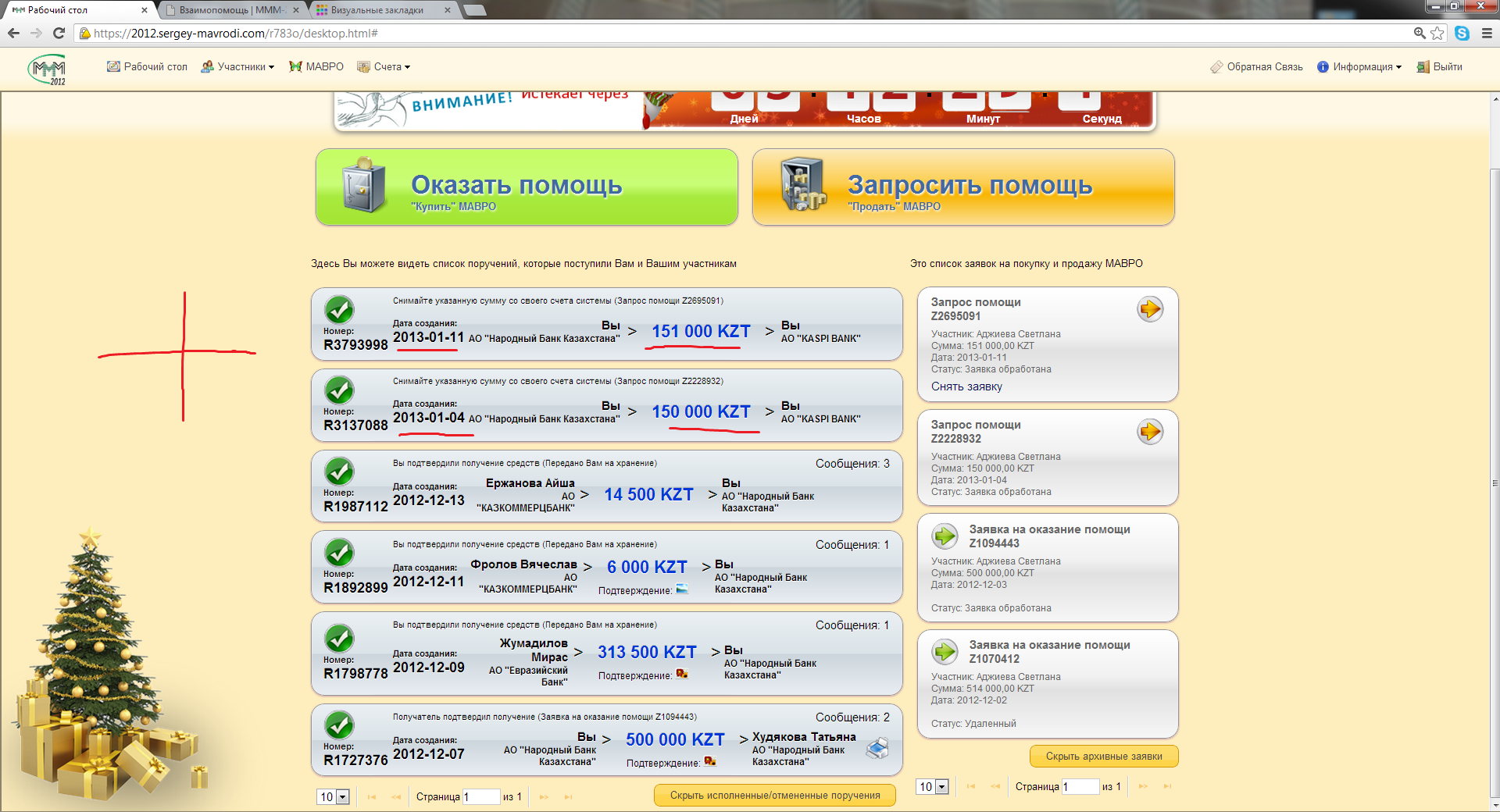Click the MMM 2012 logo
The image size is (1500, 812).
point(48,69)
